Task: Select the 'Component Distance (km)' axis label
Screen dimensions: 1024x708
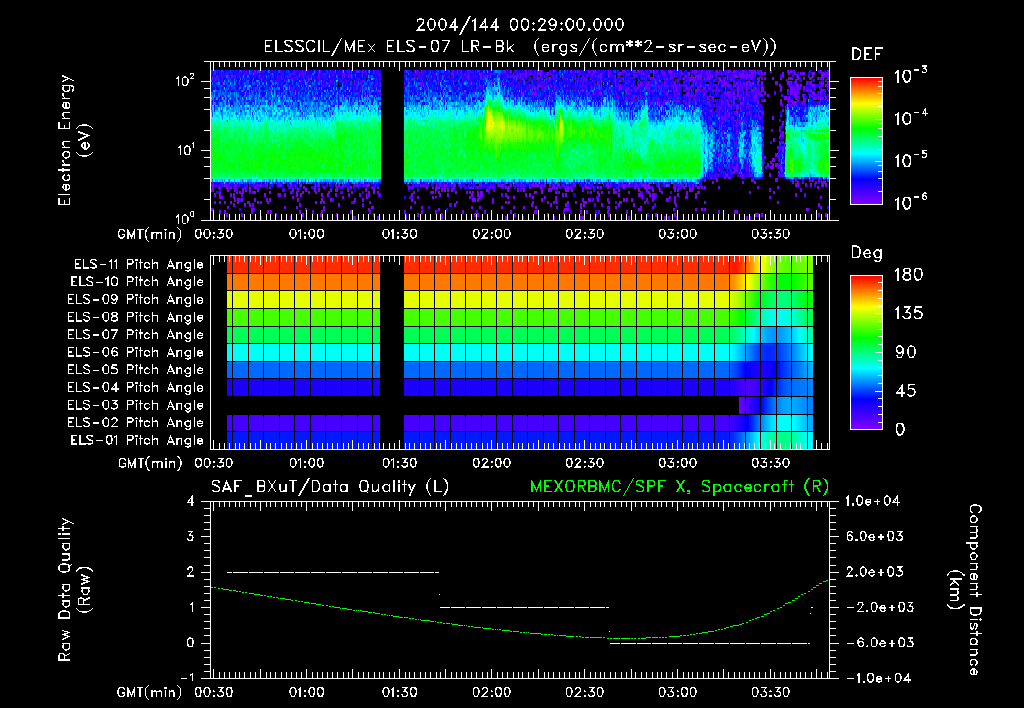Action: pyautogui.click(x=965, y=590)
